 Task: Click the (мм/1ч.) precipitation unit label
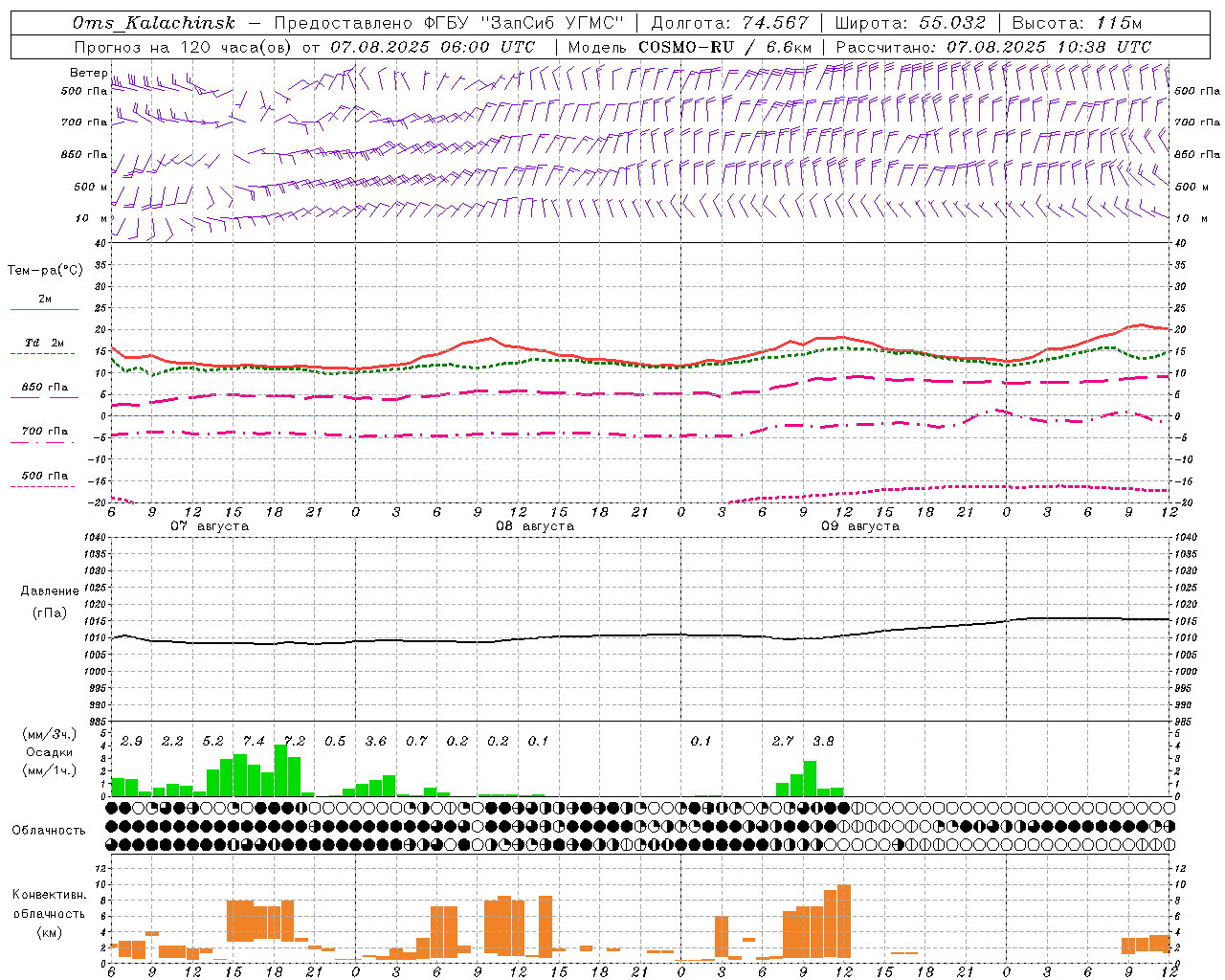click(50, 770)
